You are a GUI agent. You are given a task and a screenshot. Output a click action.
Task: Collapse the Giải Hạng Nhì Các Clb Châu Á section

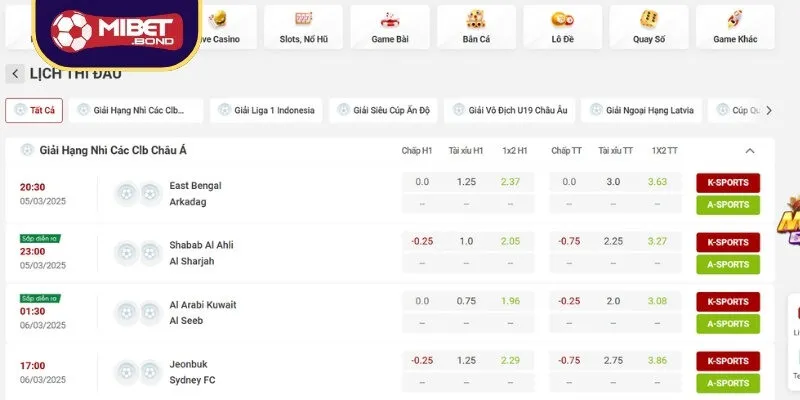click(x=749, y=151)
